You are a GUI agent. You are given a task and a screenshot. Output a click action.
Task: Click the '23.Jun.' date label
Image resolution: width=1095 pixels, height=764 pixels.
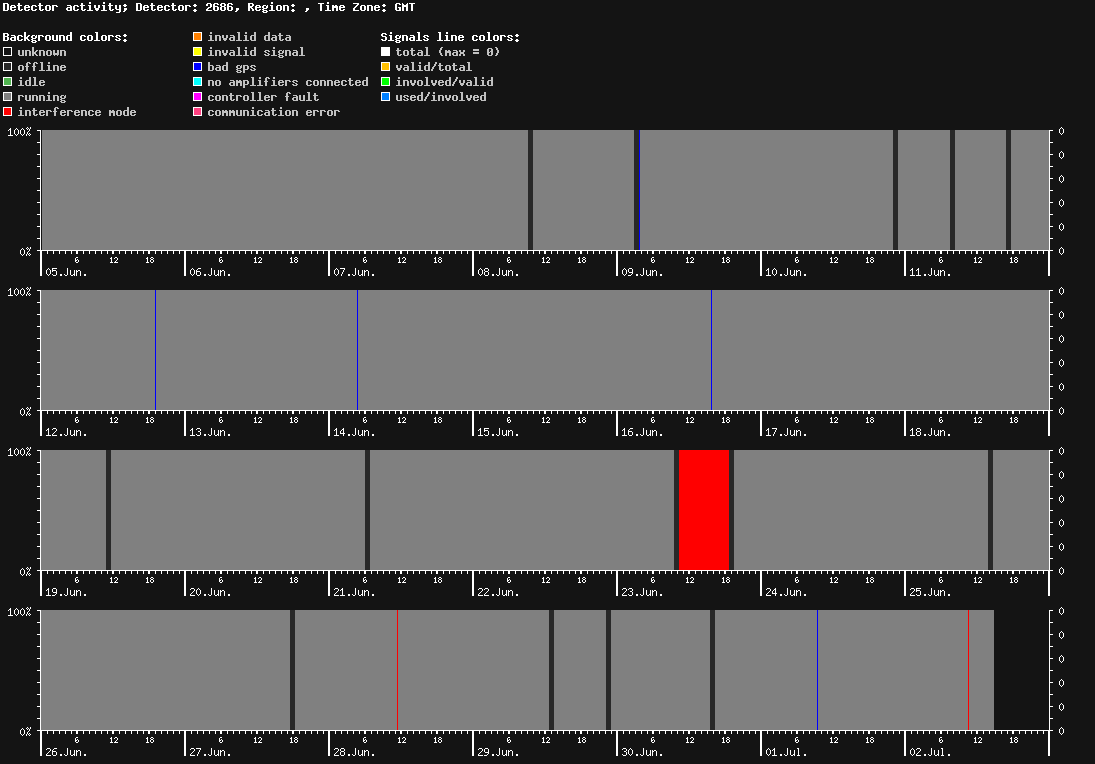tap(642, 592)
